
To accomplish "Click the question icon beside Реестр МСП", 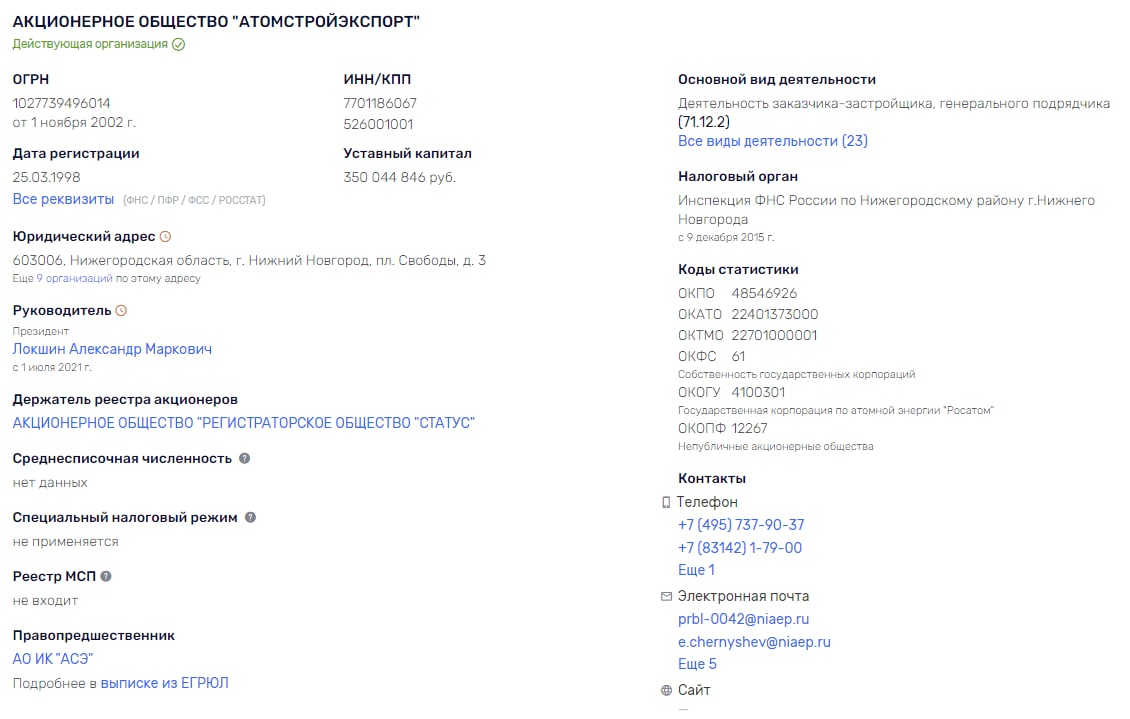I will tap(106, 576).
